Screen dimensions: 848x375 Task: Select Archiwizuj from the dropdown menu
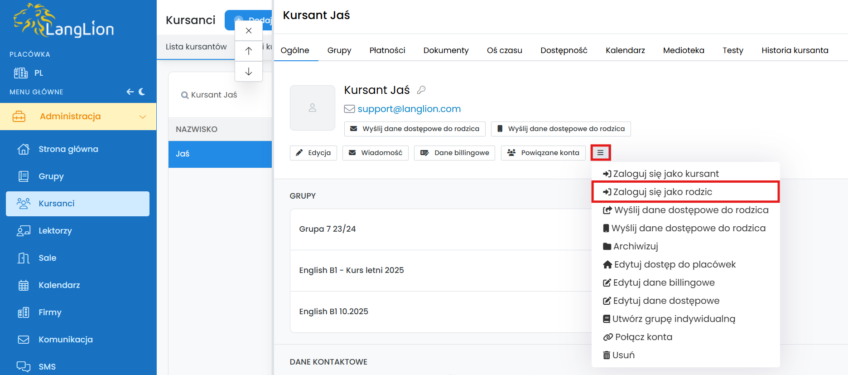click(x=631, y=246)
